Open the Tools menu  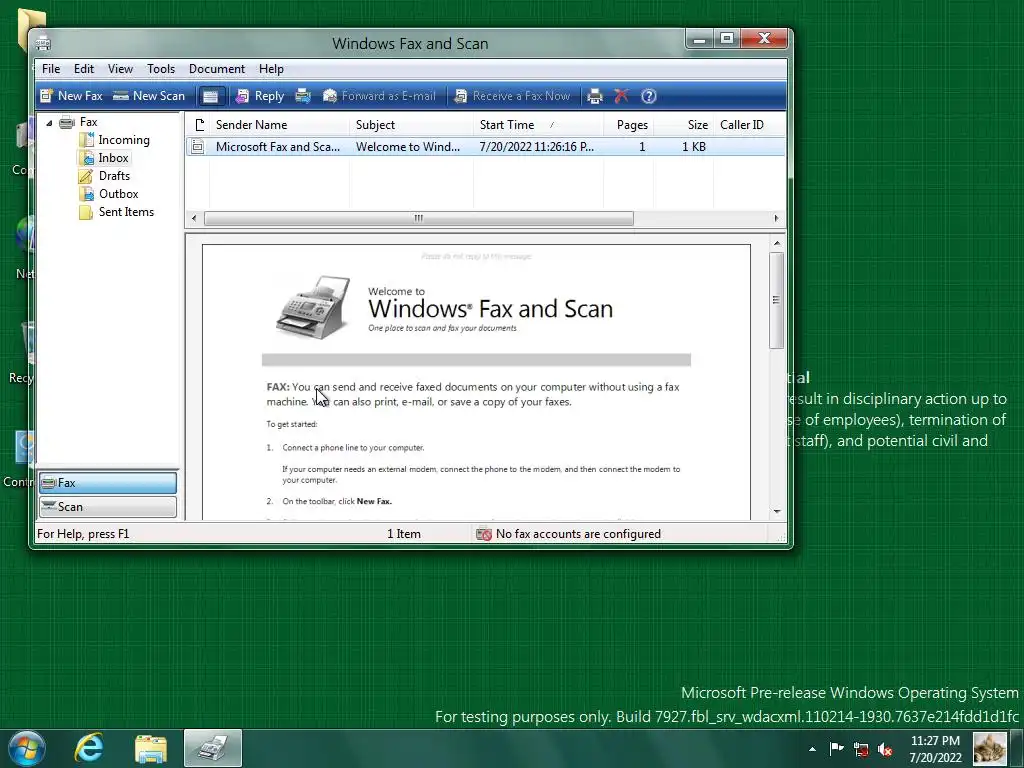(x=161, y=69)
